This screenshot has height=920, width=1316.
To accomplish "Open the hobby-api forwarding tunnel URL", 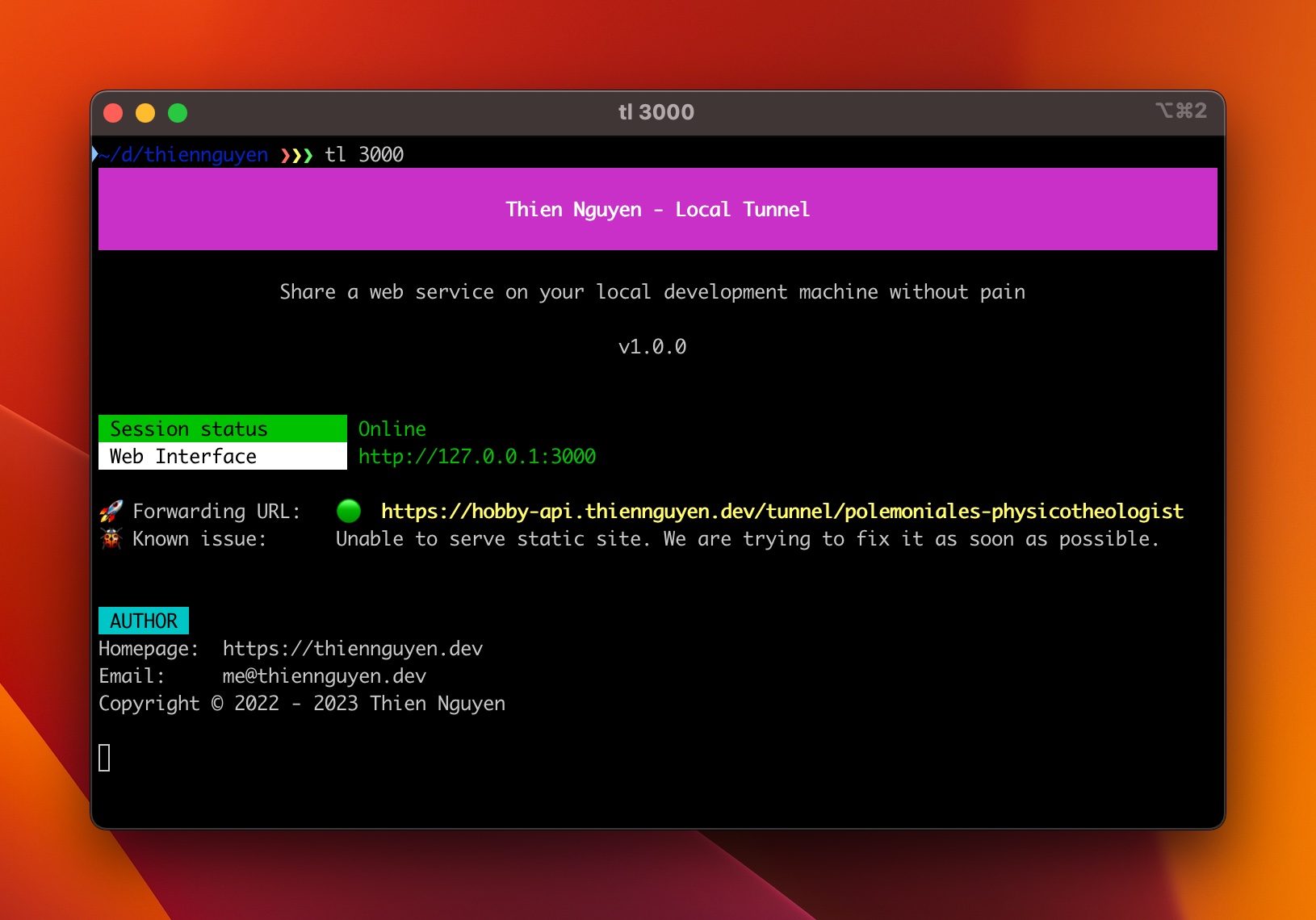I will tap(782, 512).
